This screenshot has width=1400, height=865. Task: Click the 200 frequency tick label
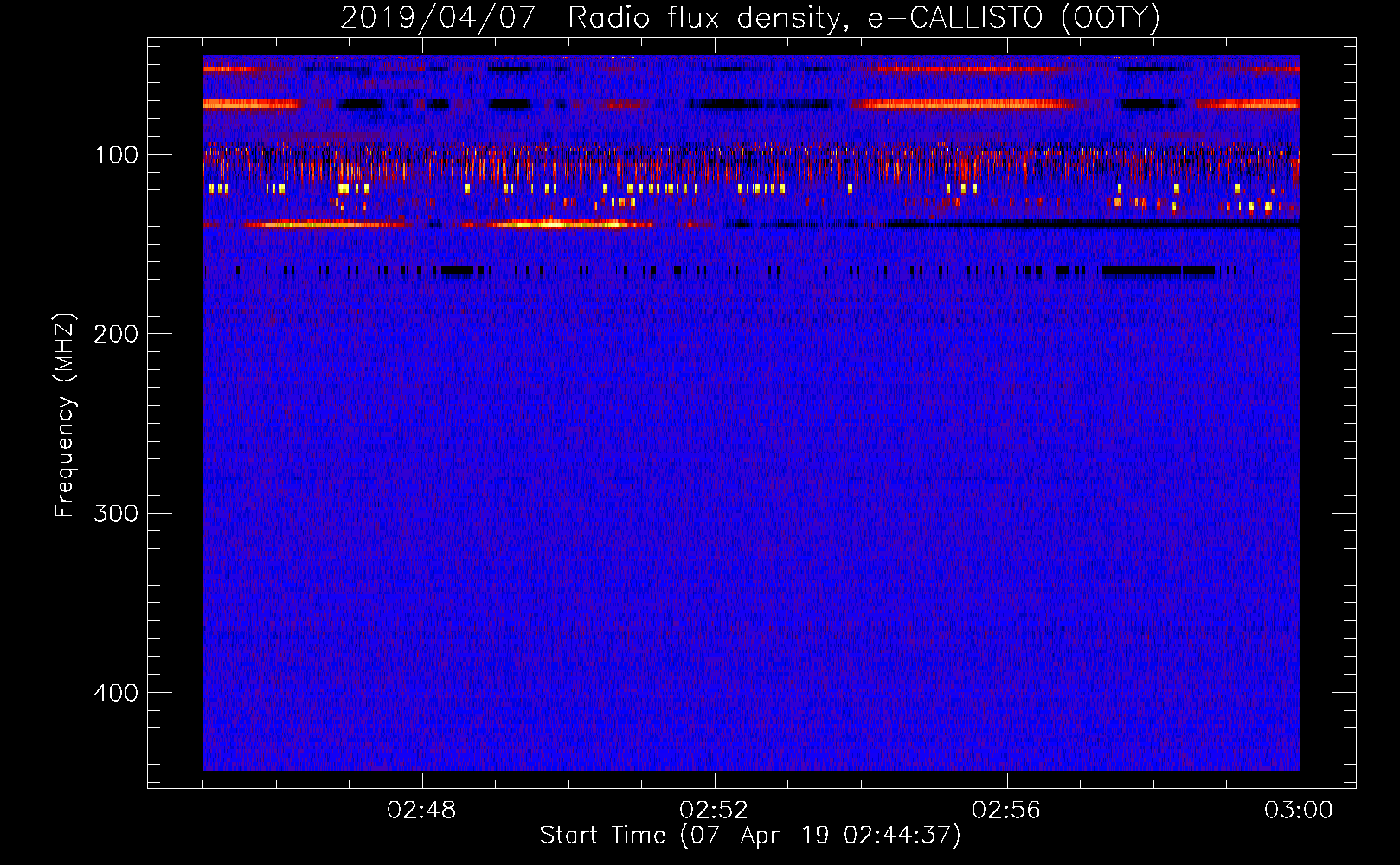coord(116,334)
